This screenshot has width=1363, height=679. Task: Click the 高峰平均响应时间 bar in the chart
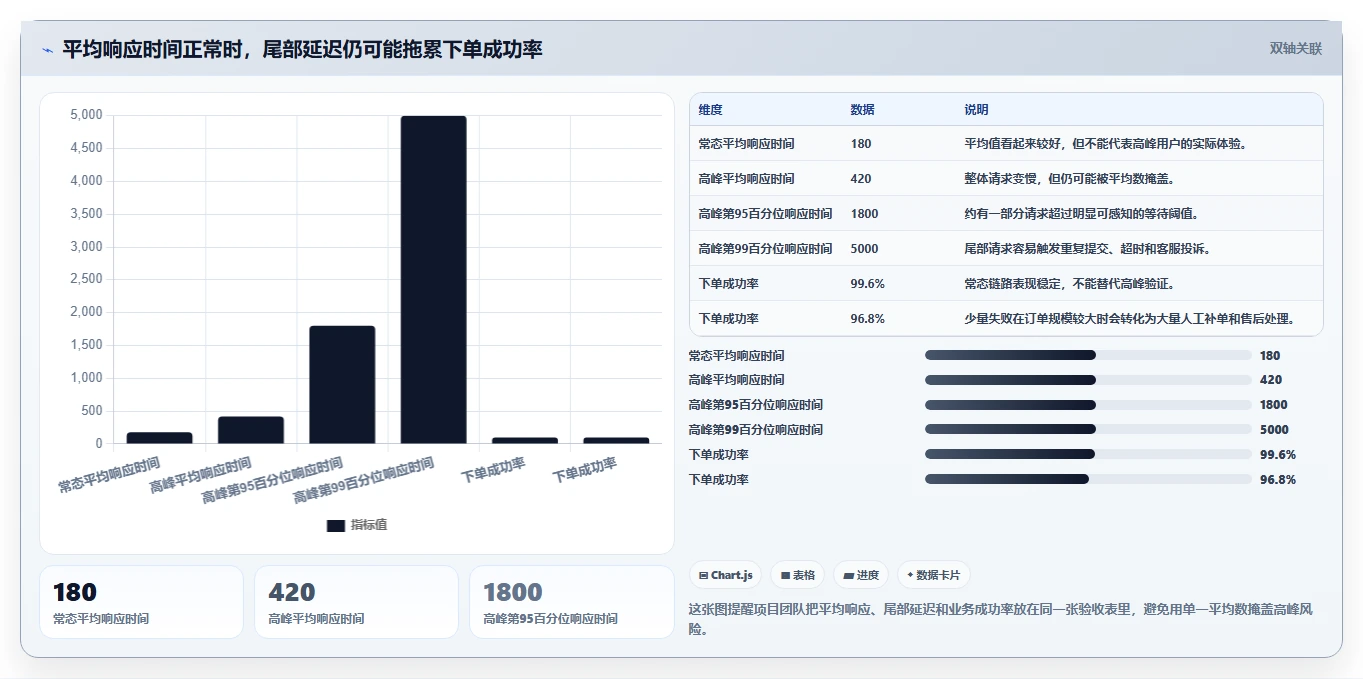tap(251, 429)
